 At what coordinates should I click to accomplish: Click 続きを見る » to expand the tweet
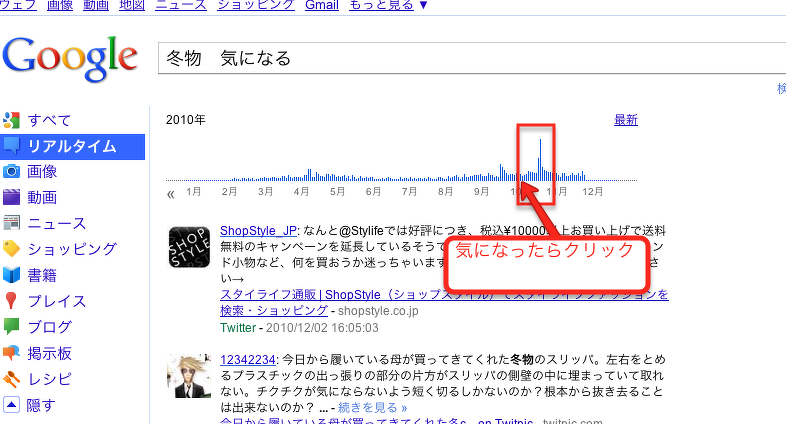(372, 407)
